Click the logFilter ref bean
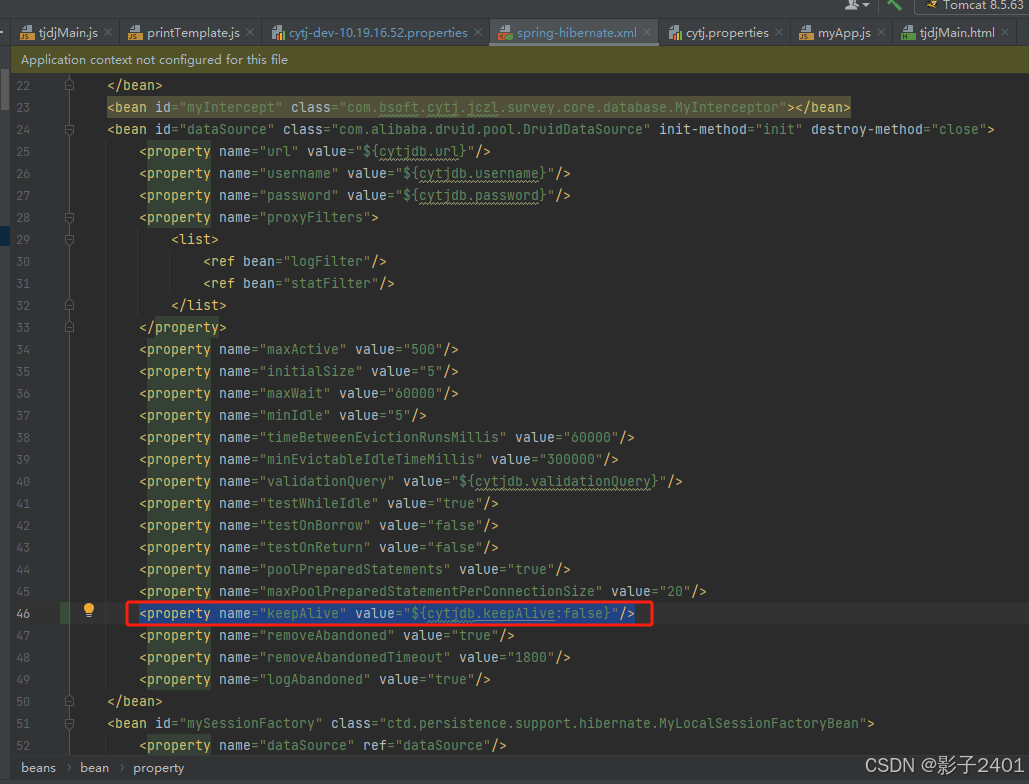The height and width of the screenshot is (784, 1029). pos(294,261)
